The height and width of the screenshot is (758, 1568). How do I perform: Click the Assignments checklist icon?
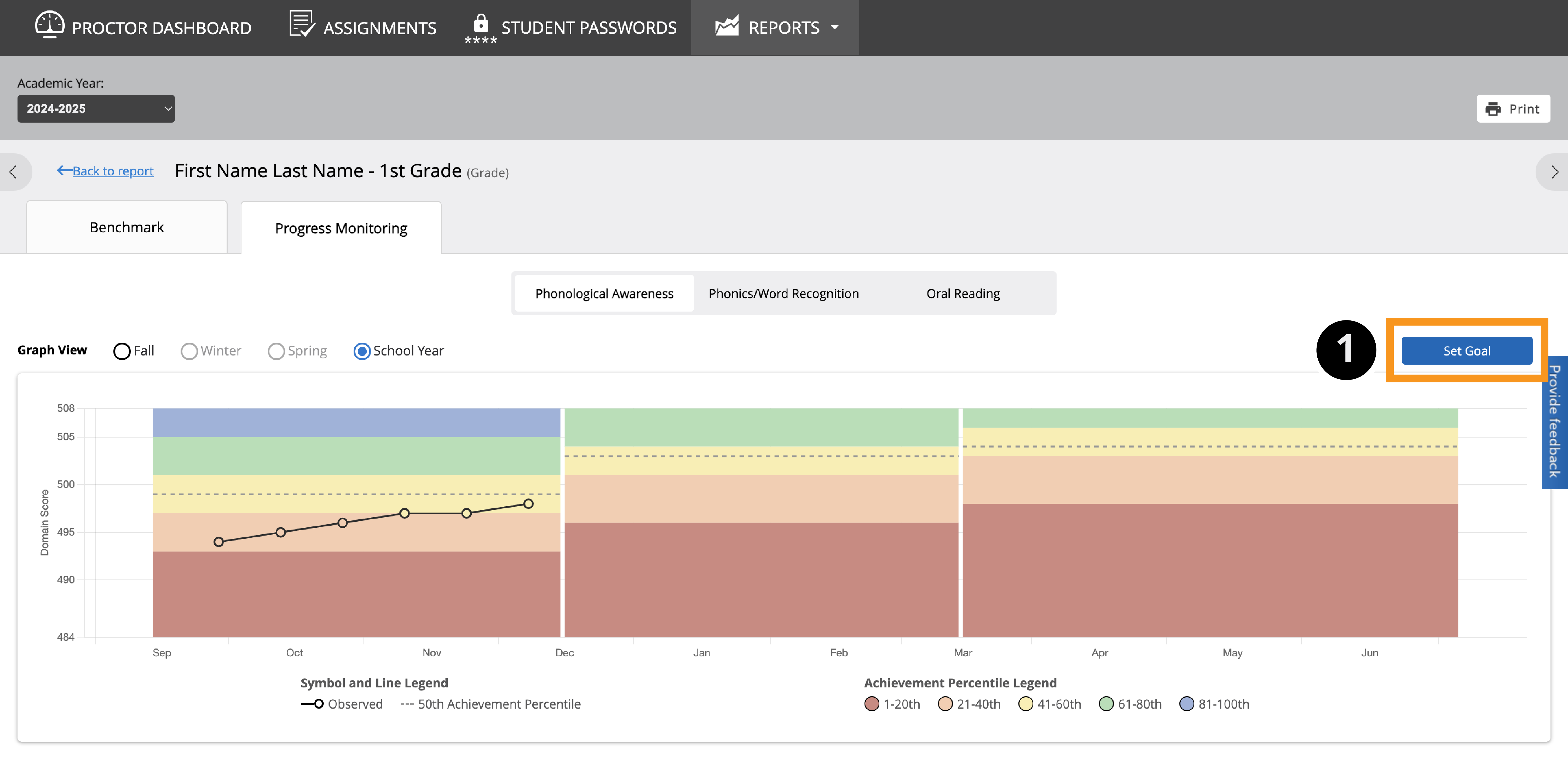[x=301, y=24]
